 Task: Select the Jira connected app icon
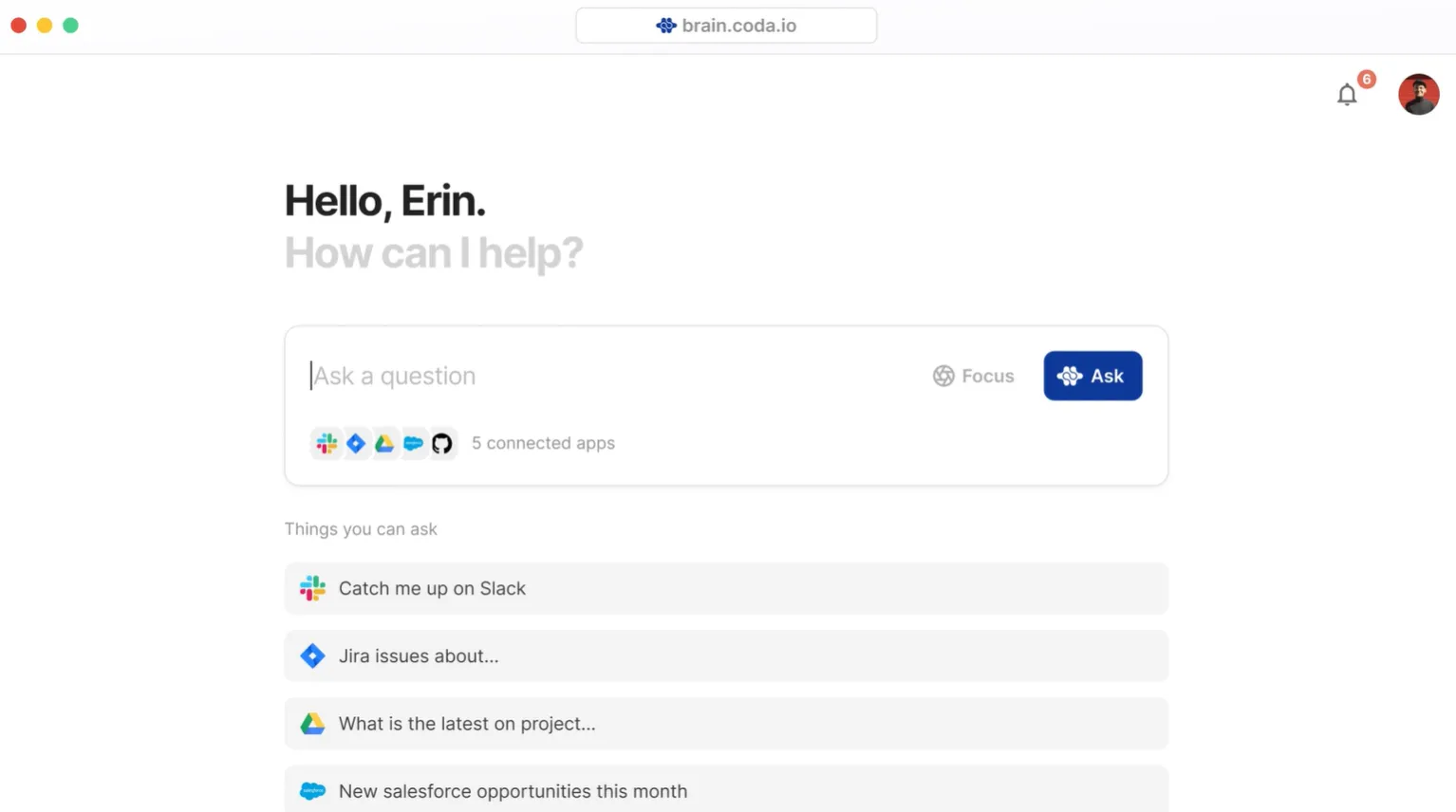point(356,443)
